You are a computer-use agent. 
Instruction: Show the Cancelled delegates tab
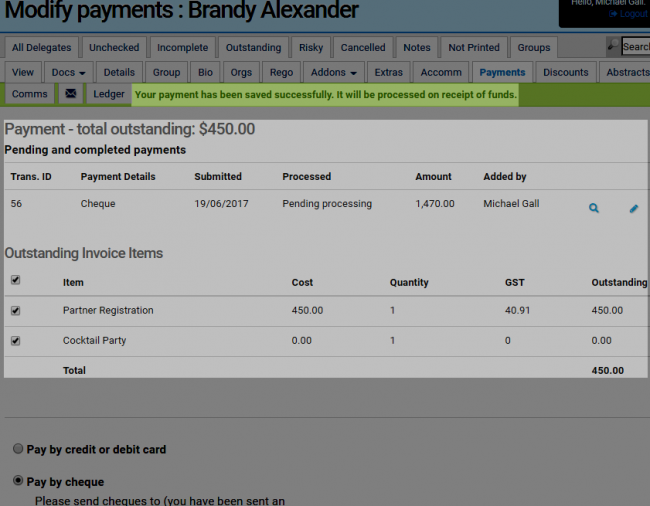(x=363, y=48)
